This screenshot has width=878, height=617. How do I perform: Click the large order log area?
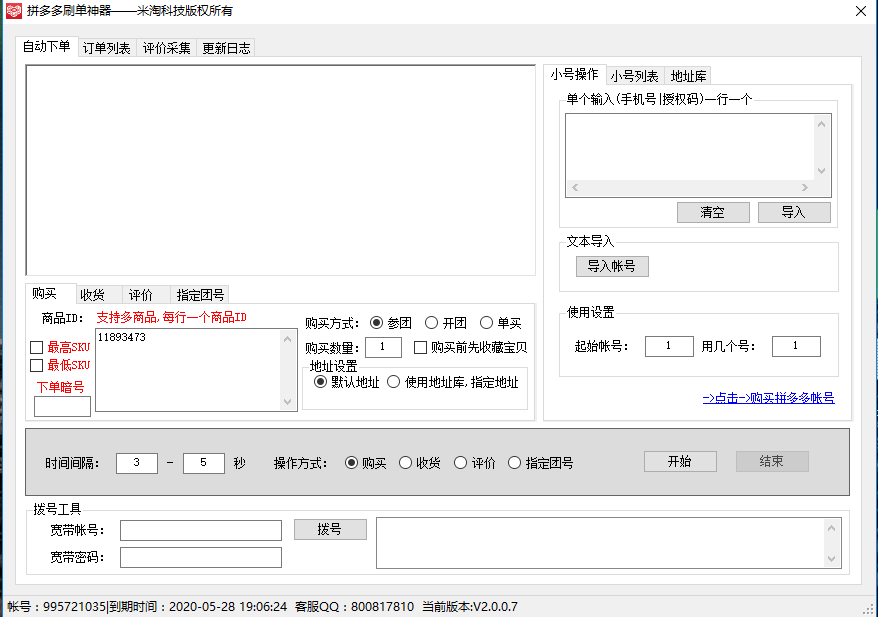point(281,170)
